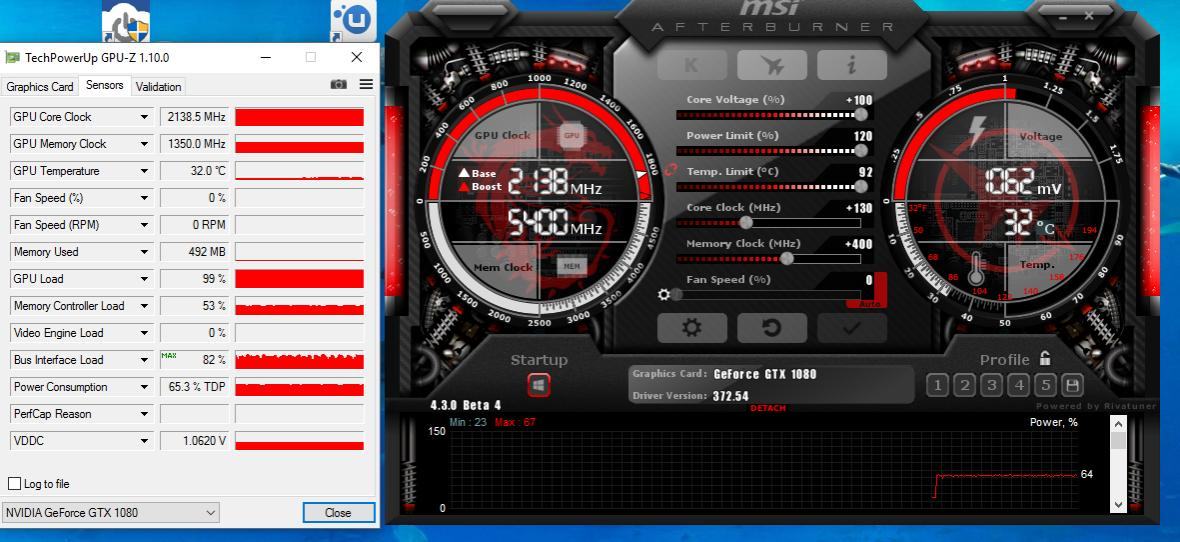Click the 2138.5 MHz core clock value
This screenshot has height=542, width=1180.
(194, 117)
